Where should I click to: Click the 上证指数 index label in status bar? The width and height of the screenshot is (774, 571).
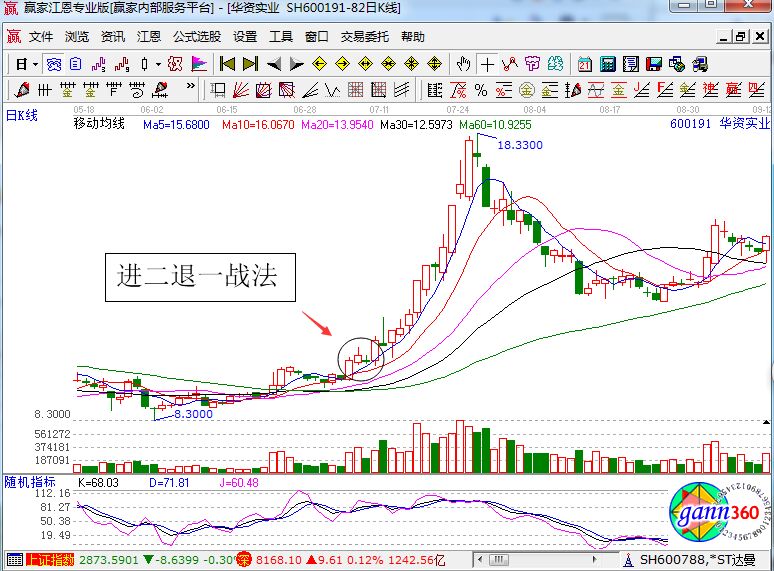(50, 560)
